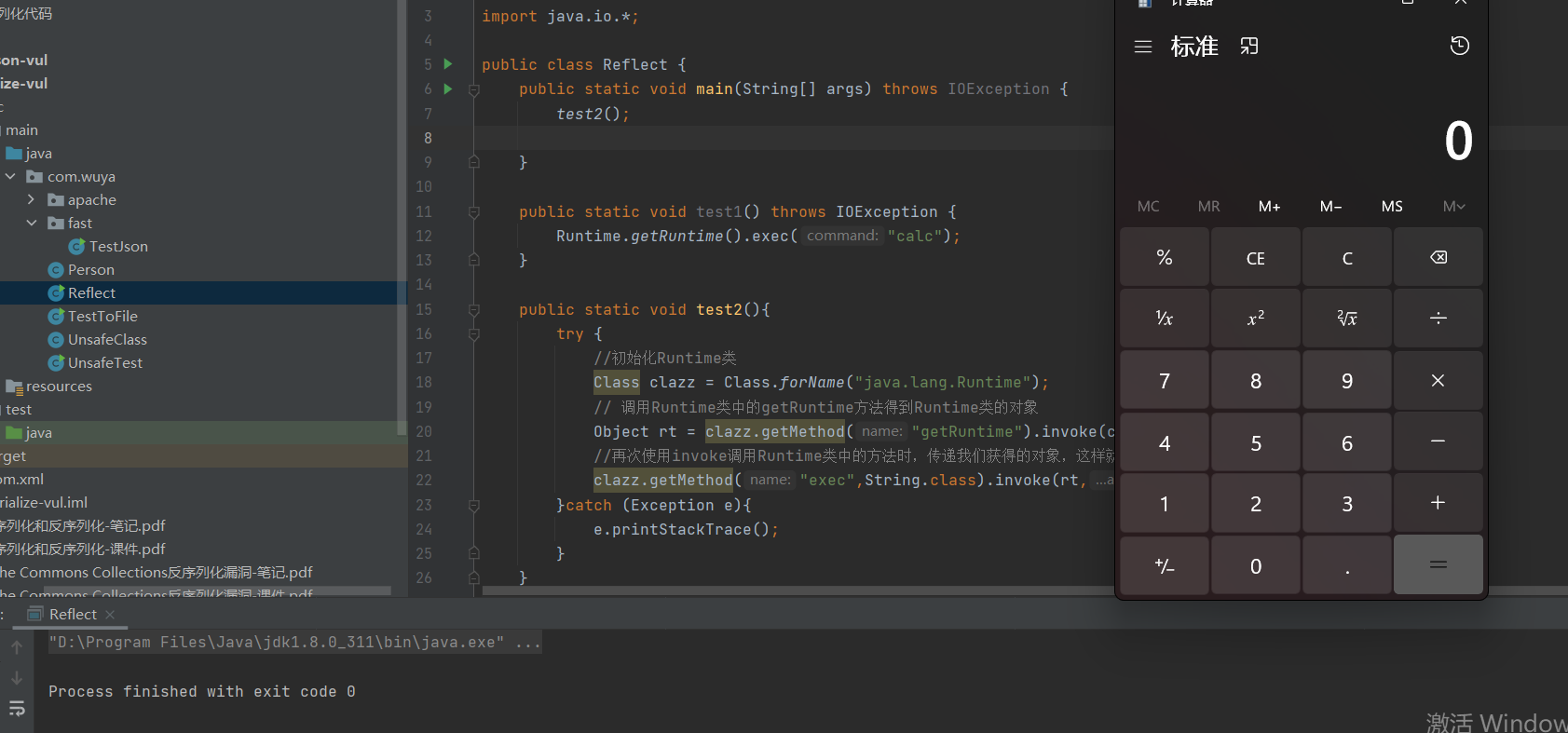The image size is (1568, 733).
Task: Click the minus key in Calculator
Action: (1438, 441)
